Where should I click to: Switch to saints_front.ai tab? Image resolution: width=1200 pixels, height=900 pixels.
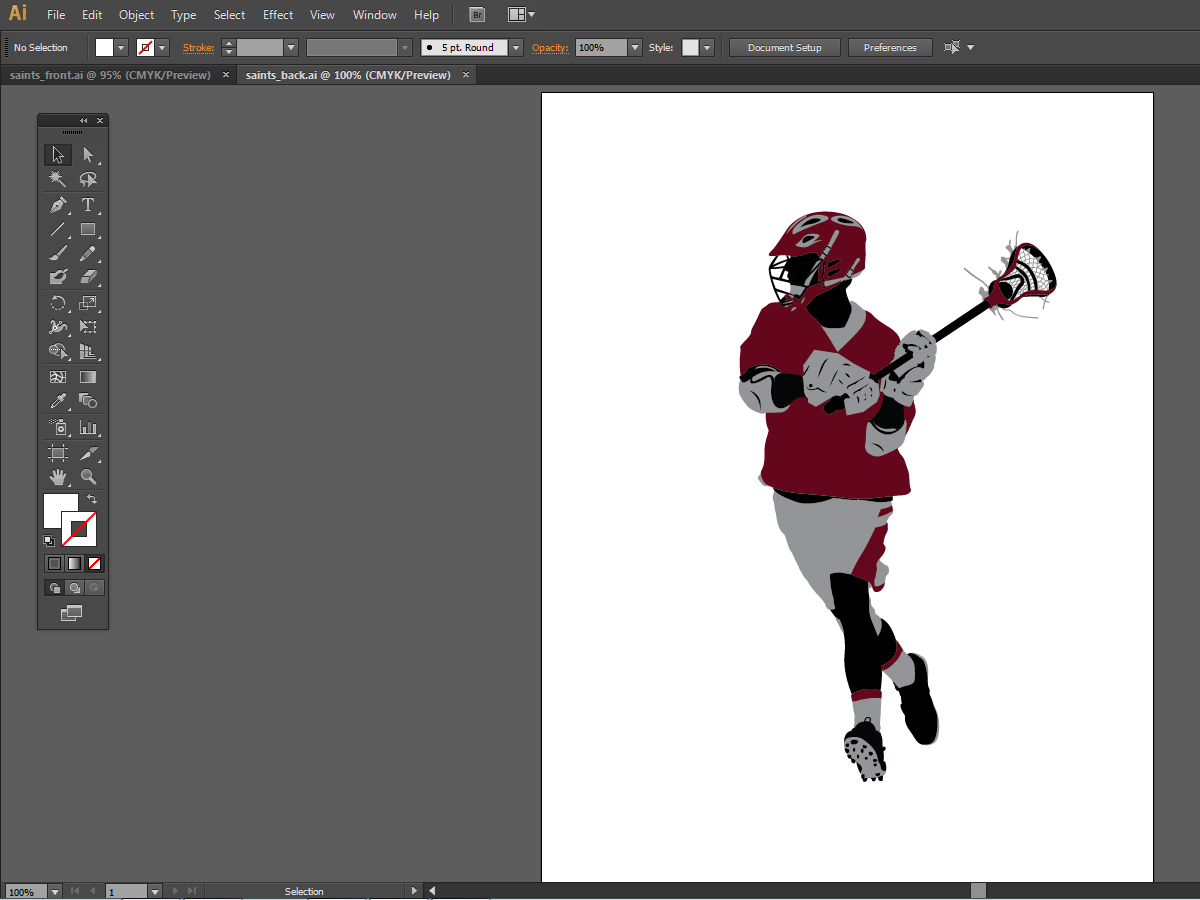pyautogui.click(x=110, y=75)
